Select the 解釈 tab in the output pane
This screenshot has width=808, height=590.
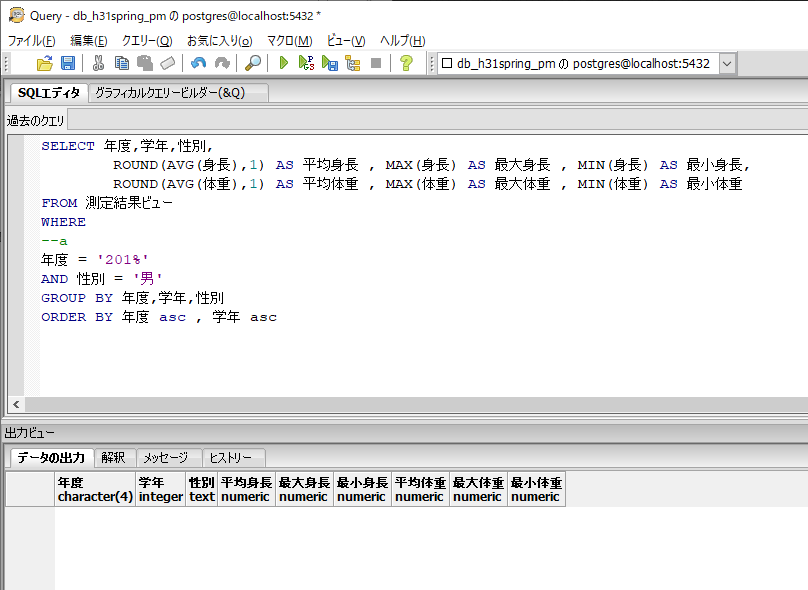click(x=113, y=458)
